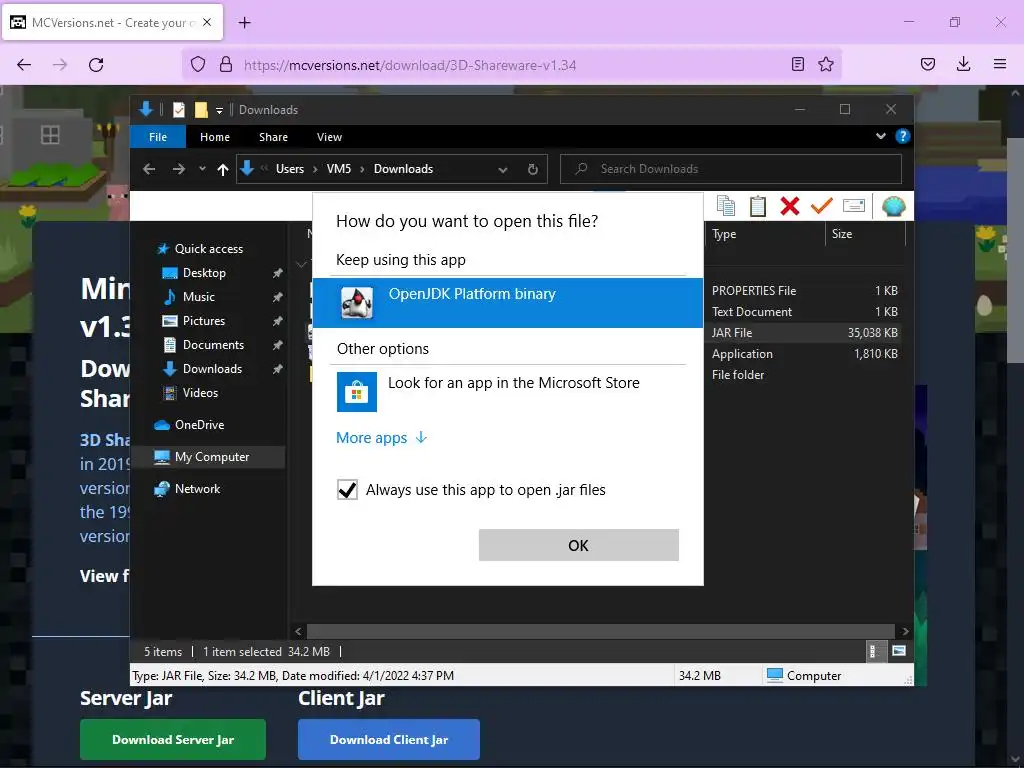Image resolution: width=1024 pixels, height=768 pixels.
Task: Toggle Always use this app checkbox
Action: (x=347, y=490)
